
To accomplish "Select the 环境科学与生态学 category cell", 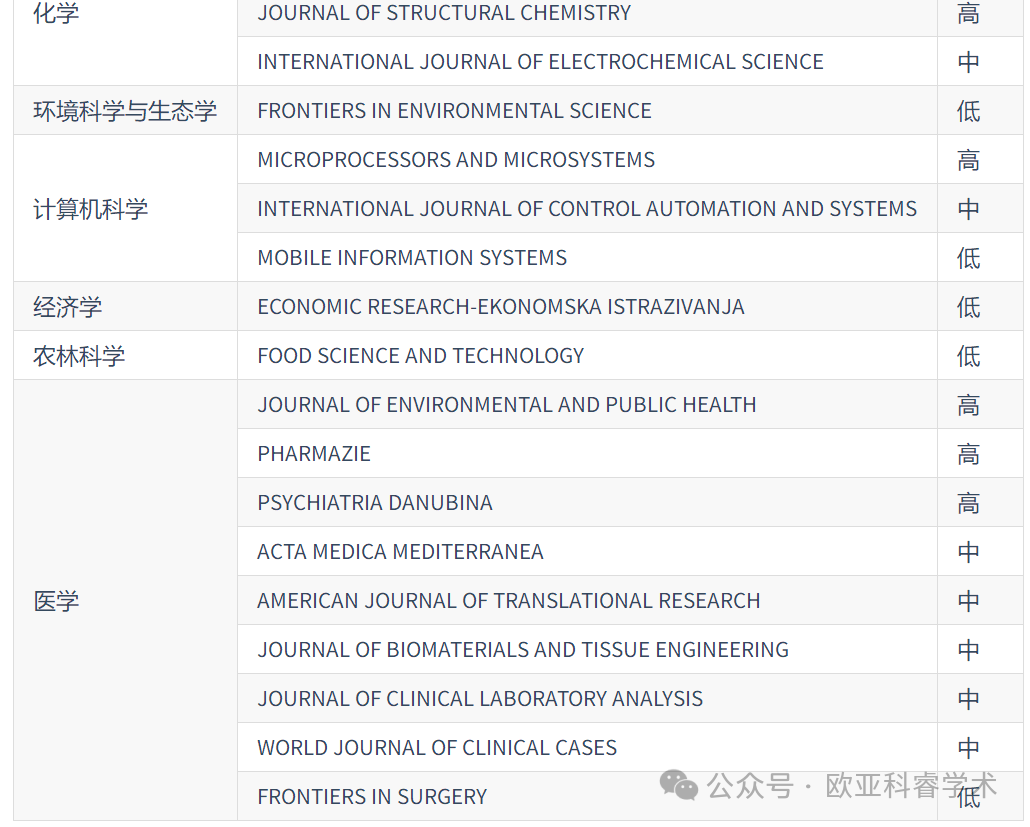I will [x=125, y=111].
